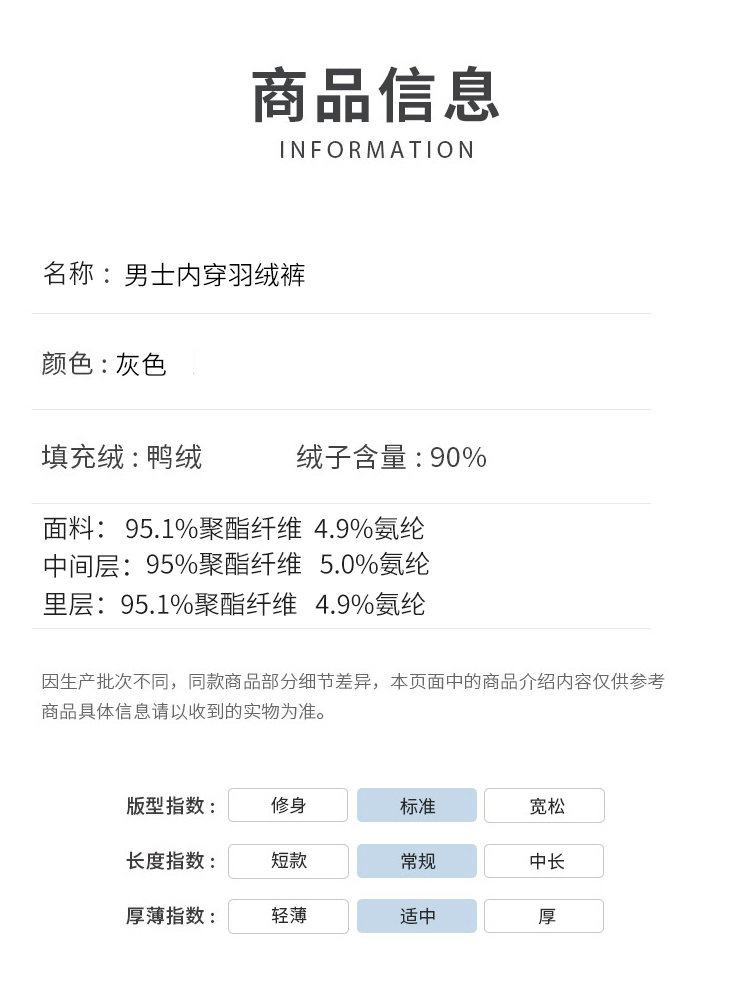Image resolution: width=750 pixels, height=993 pixels.
Task: Click the highlighted 常规 length option
Action: click(417, 861)
